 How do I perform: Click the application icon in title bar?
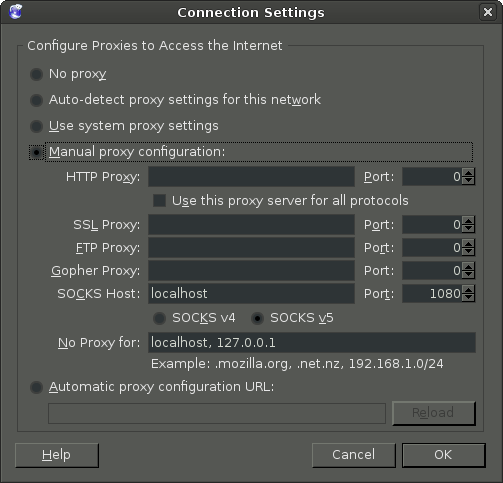click(x=15, y=12)
